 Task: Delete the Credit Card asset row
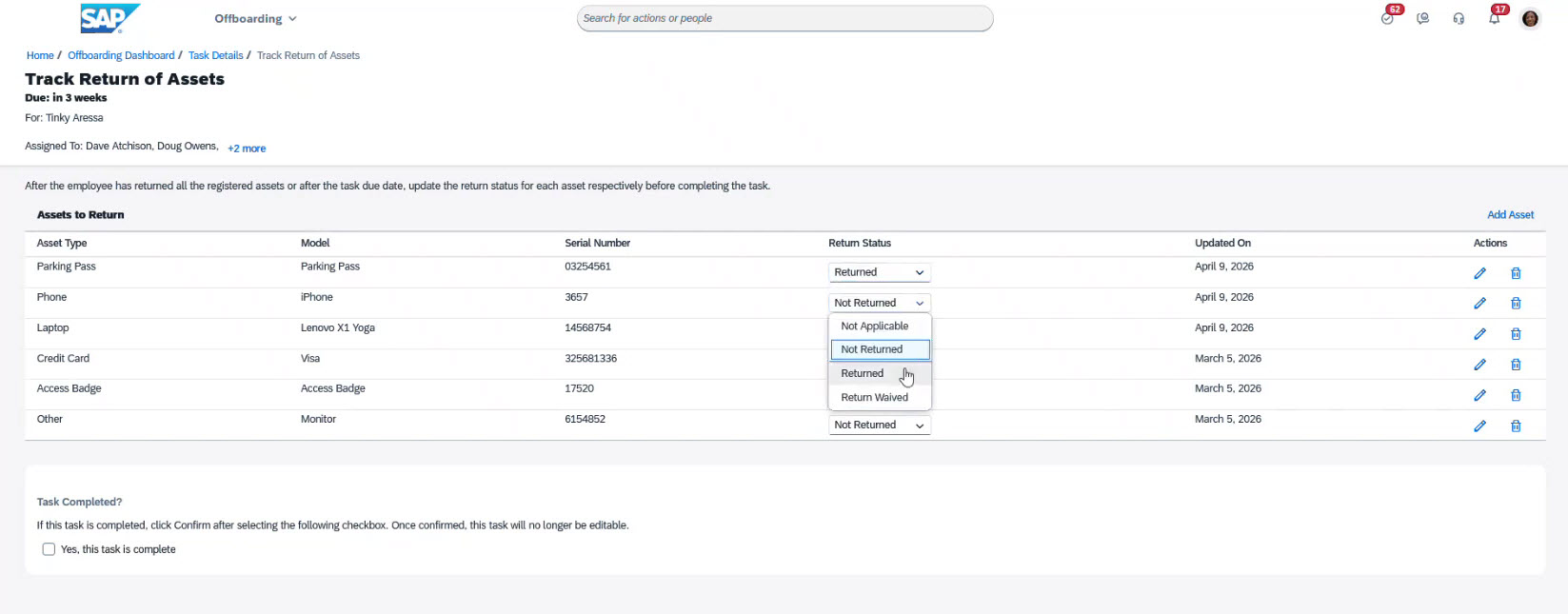pos(1516,365)
